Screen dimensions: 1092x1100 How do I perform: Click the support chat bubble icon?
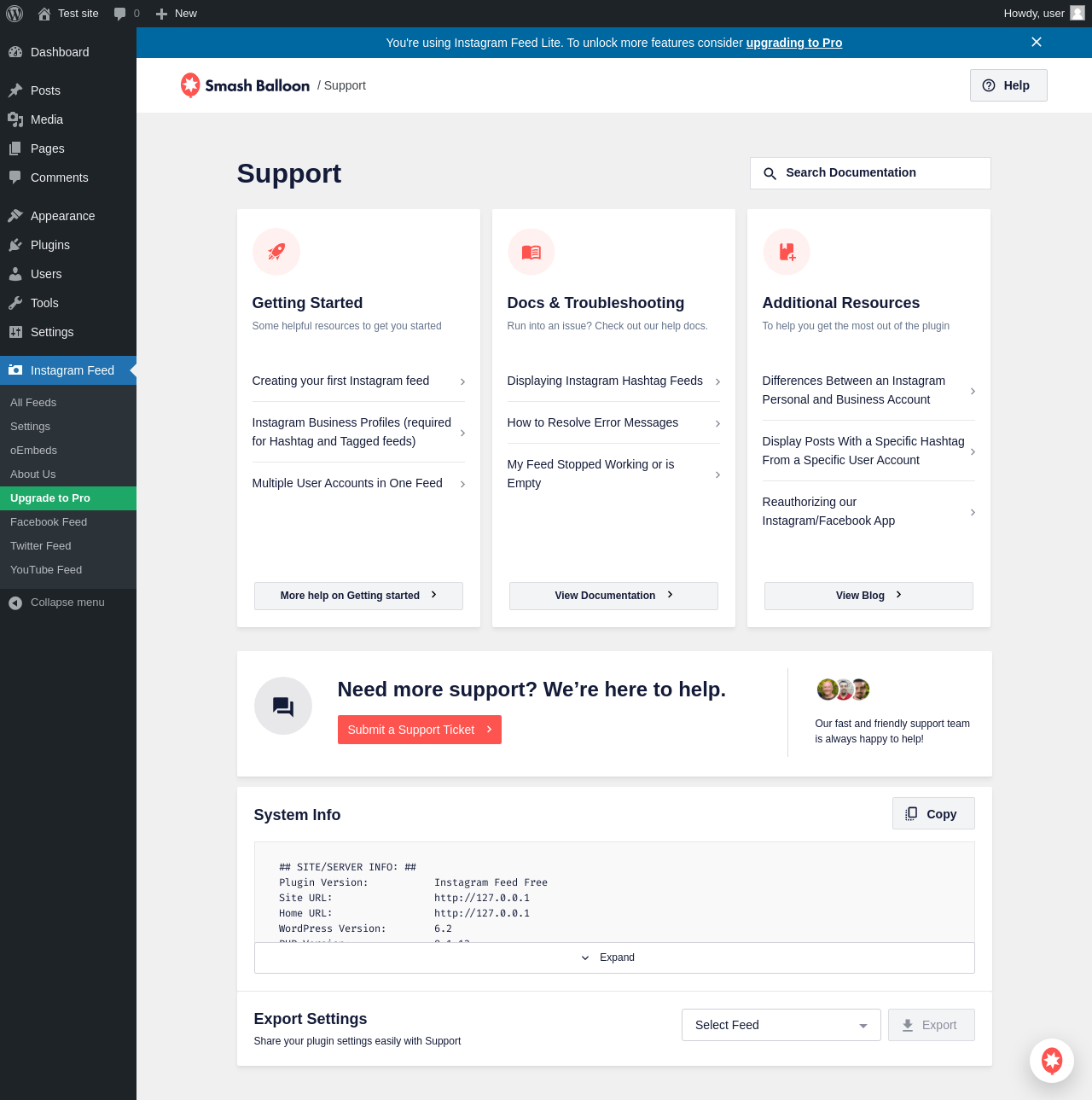pos(283,706)
